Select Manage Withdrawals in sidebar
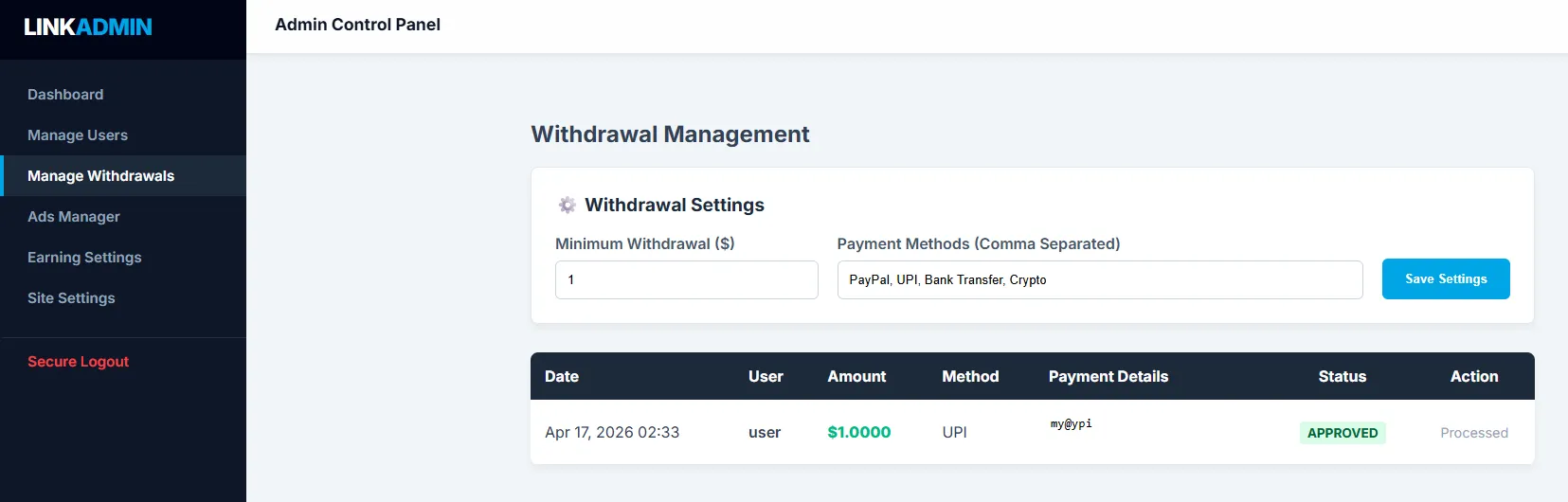Screen dimensions: 1568x502 click(100, 176)
